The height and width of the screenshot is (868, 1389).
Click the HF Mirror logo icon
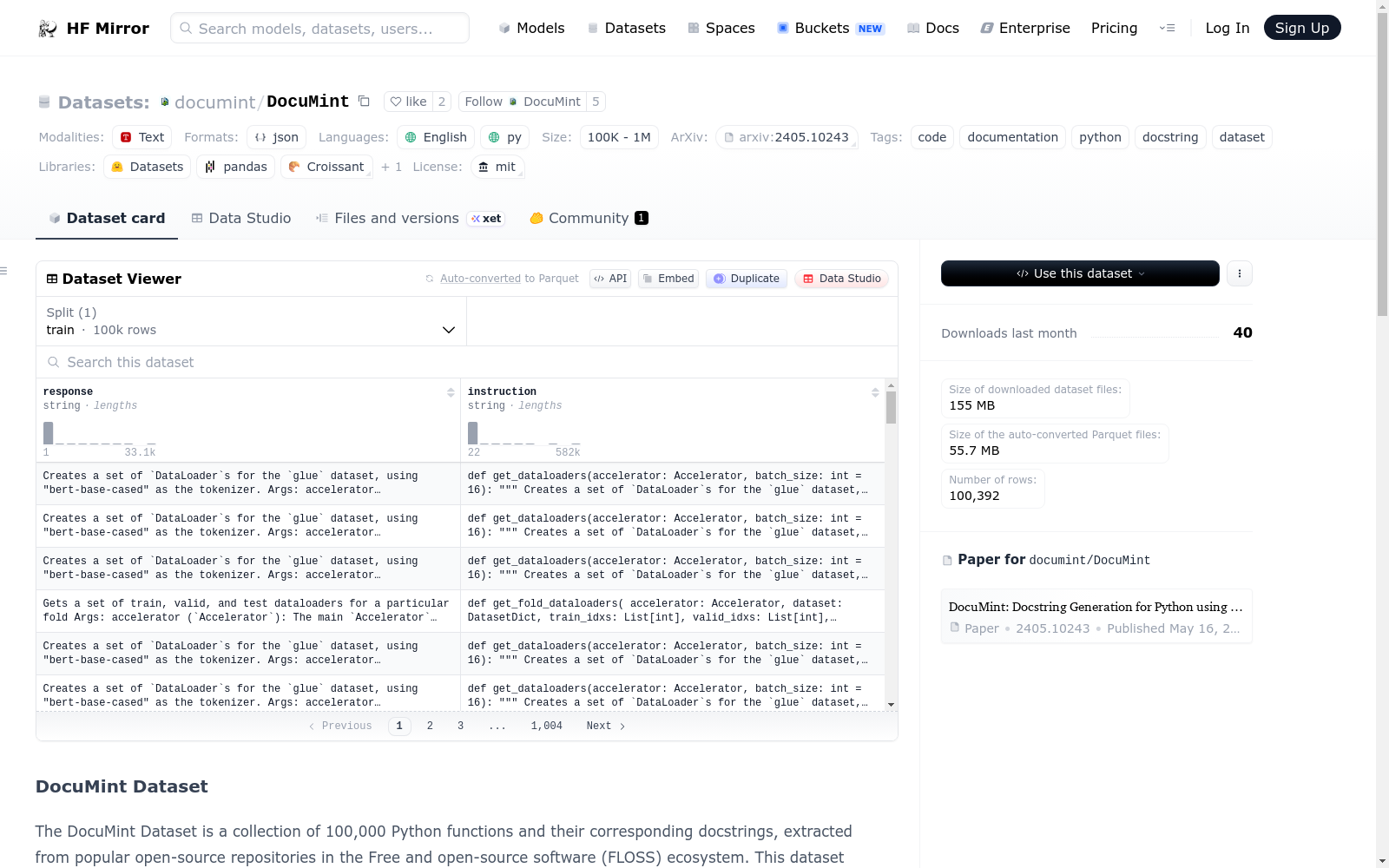point(48,29)
